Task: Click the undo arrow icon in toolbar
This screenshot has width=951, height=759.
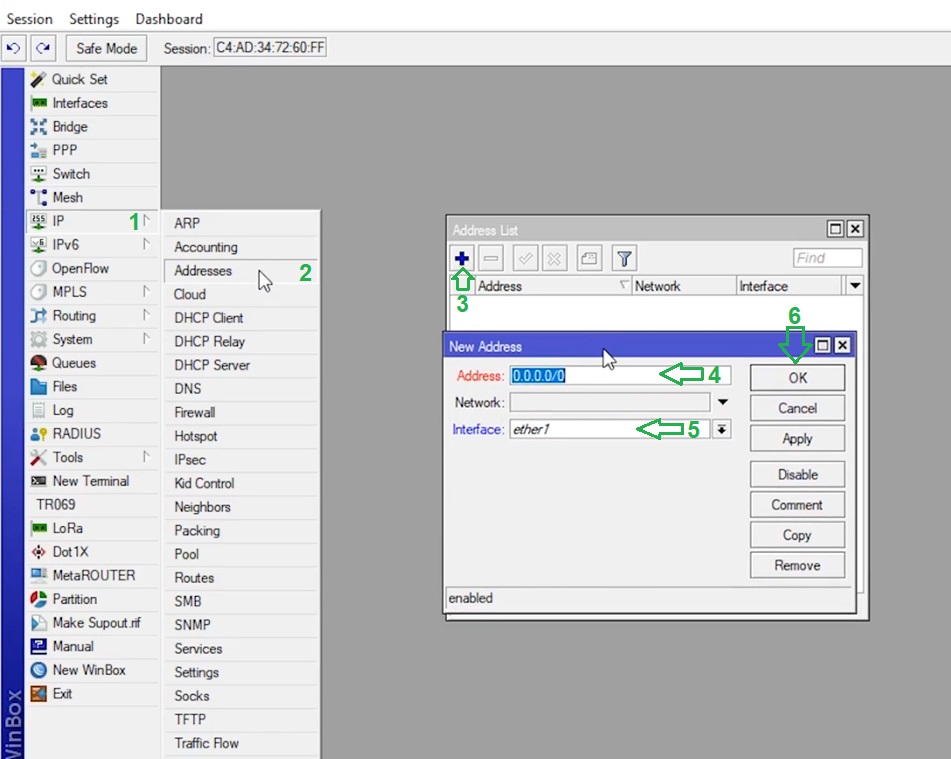Action: 14,48
